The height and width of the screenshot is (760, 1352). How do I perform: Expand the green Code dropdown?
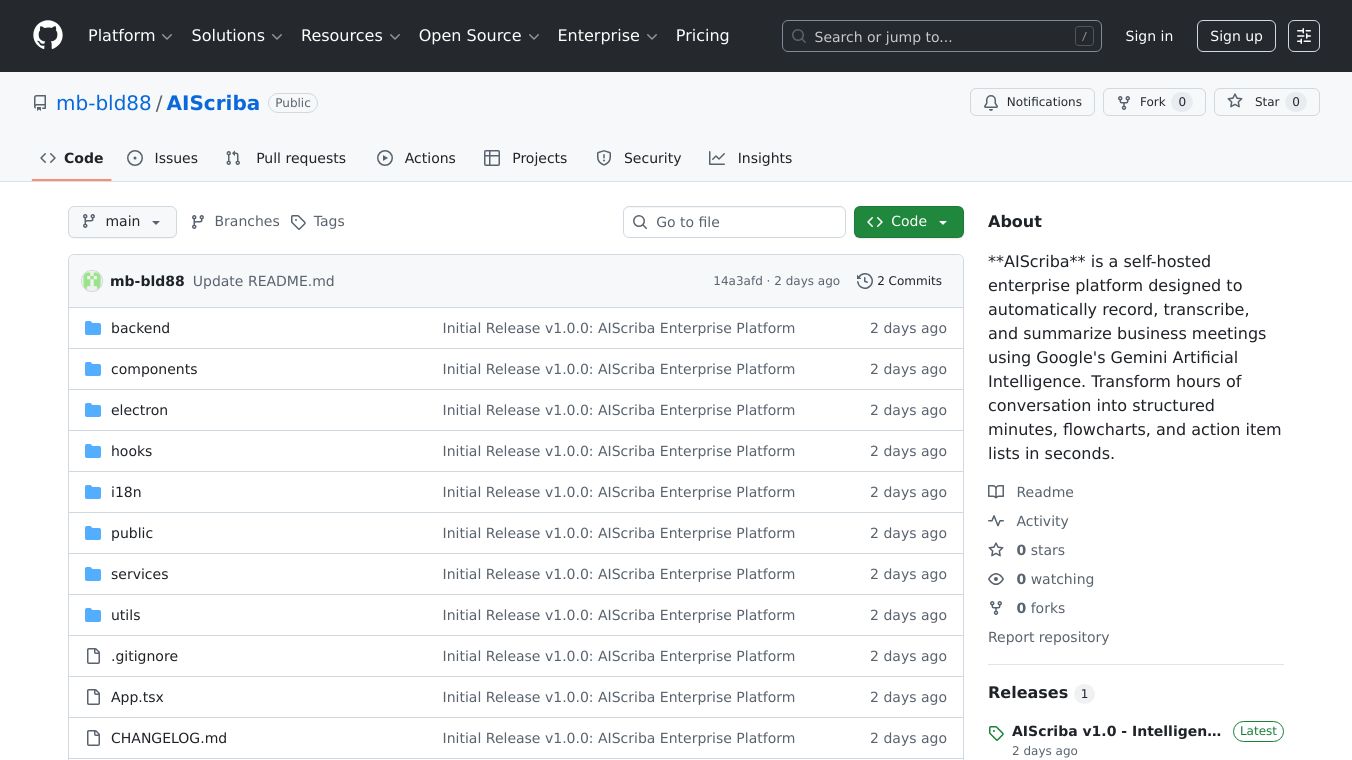908,222
